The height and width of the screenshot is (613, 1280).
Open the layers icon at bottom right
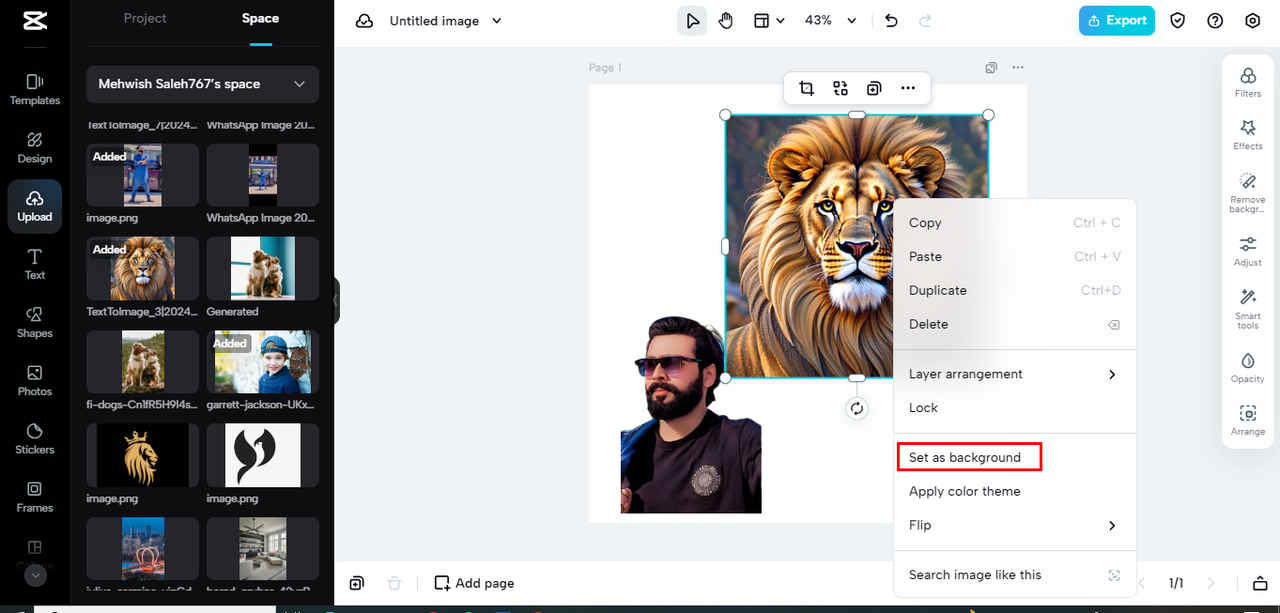pos(1259,583)
